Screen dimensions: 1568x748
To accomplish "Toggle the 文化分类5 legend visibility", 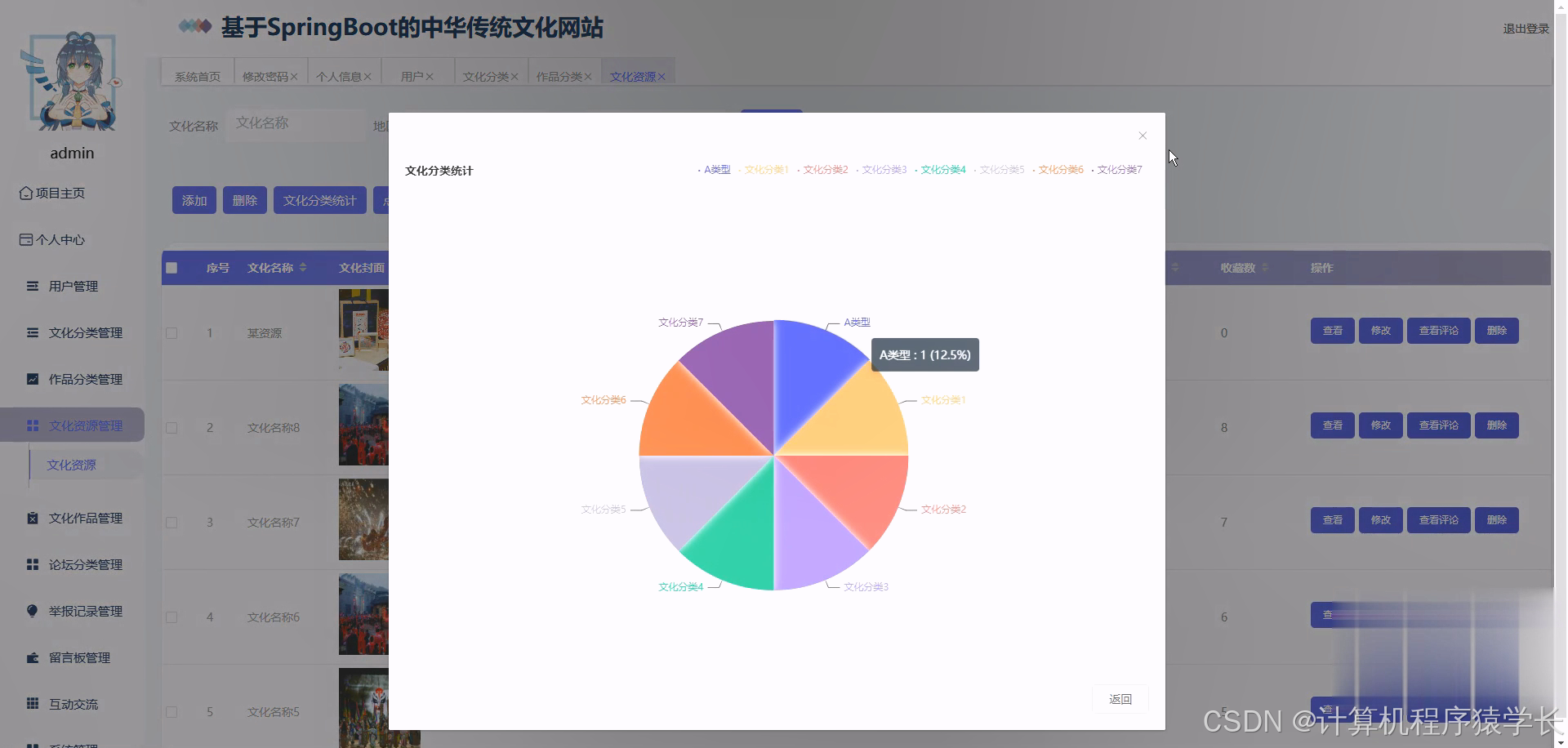I will (x=1001, y=169).
